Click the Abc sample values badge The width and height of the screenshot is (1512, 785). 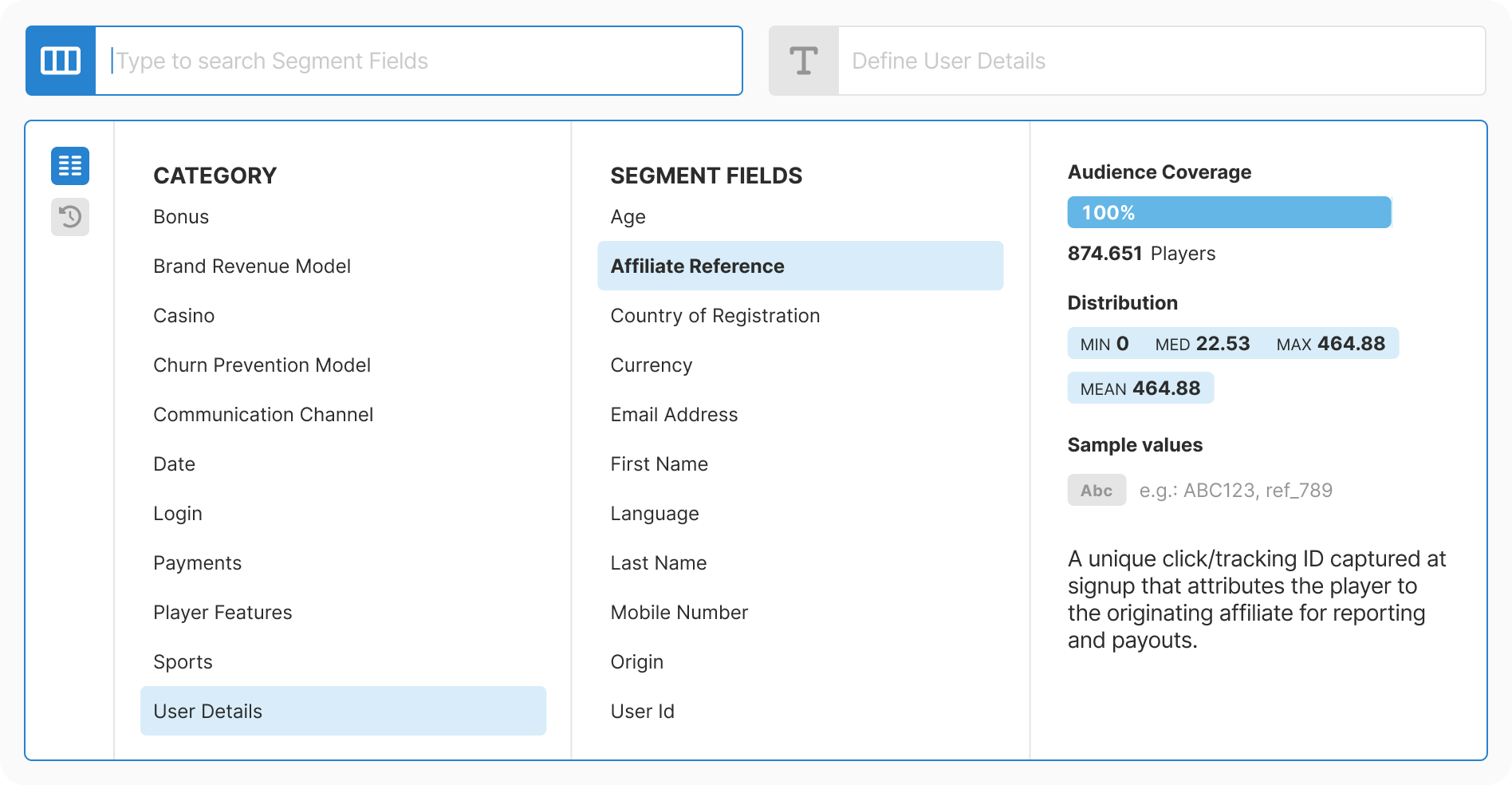1096,490
